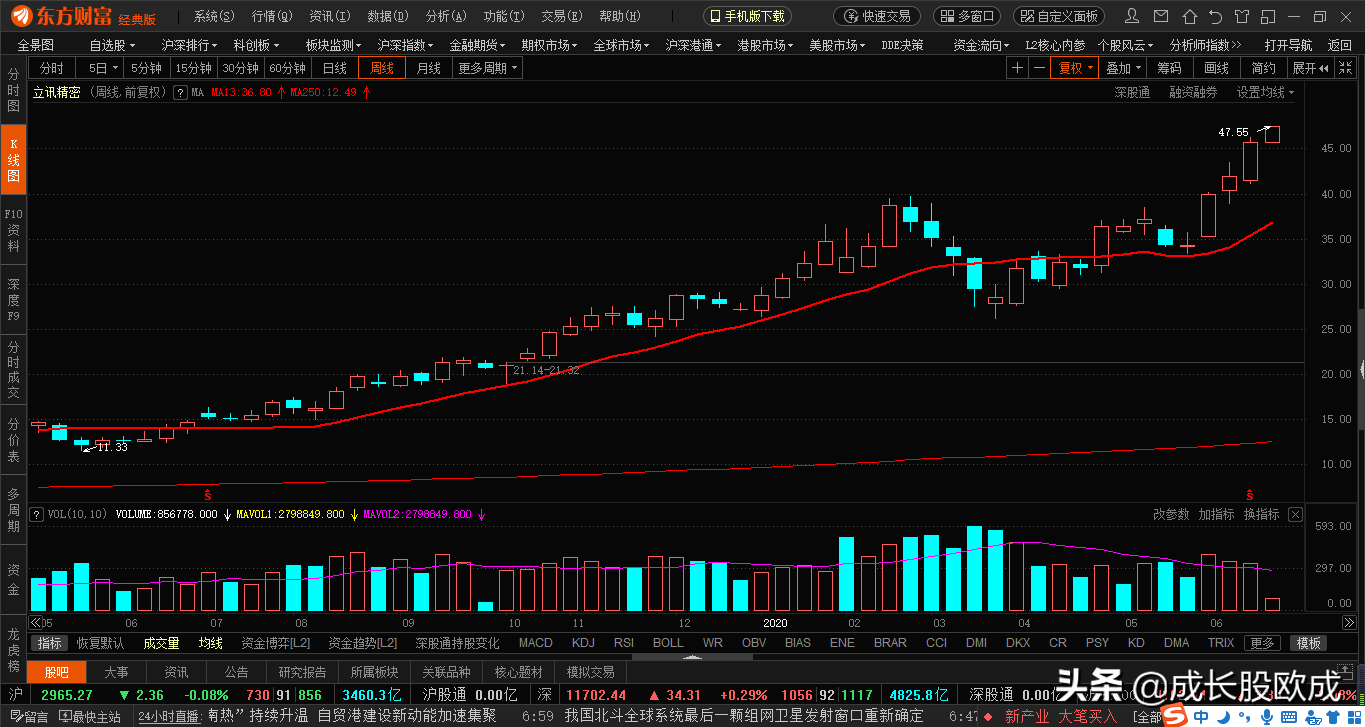Close the volume indicator panel

[x=1296, y=514]
